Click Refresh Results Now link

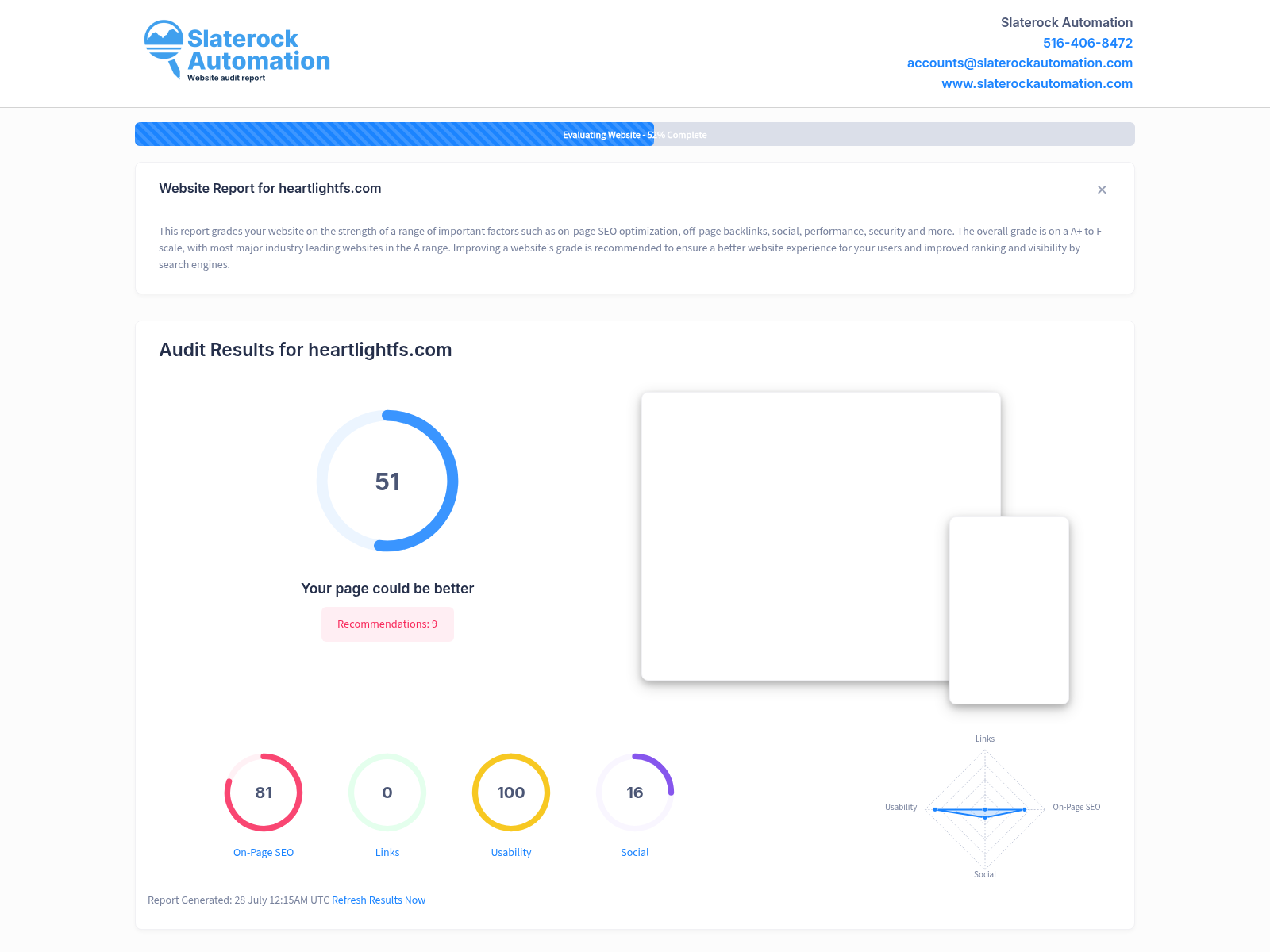pyautogui.click(x=379, y=900)
